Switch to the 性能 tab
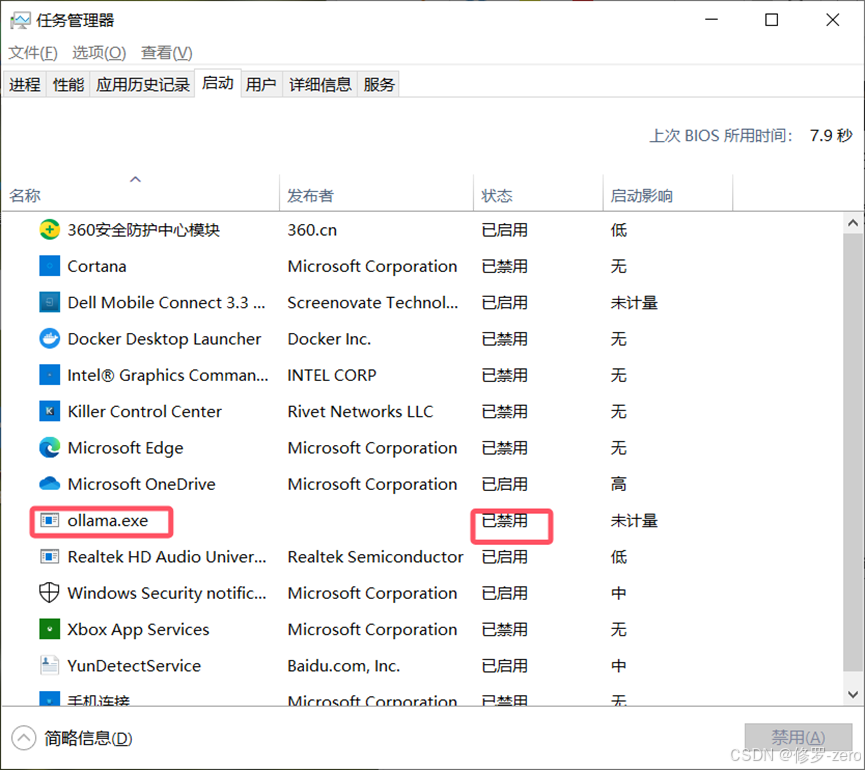Image resolution: width=865 pixels, height=770 pixels. (x=68, y=84)
